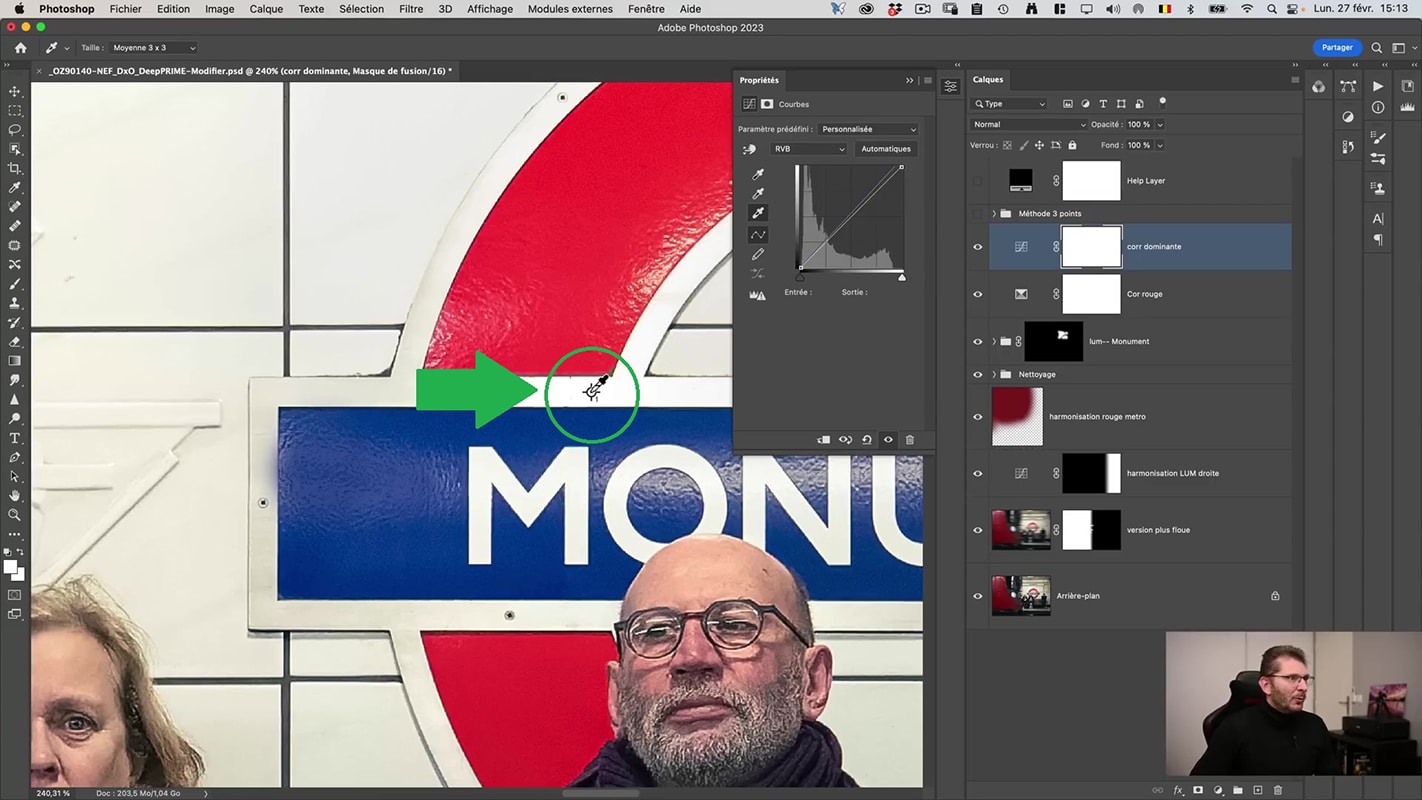Create a new group in Layers panel

coord(1238,790)
